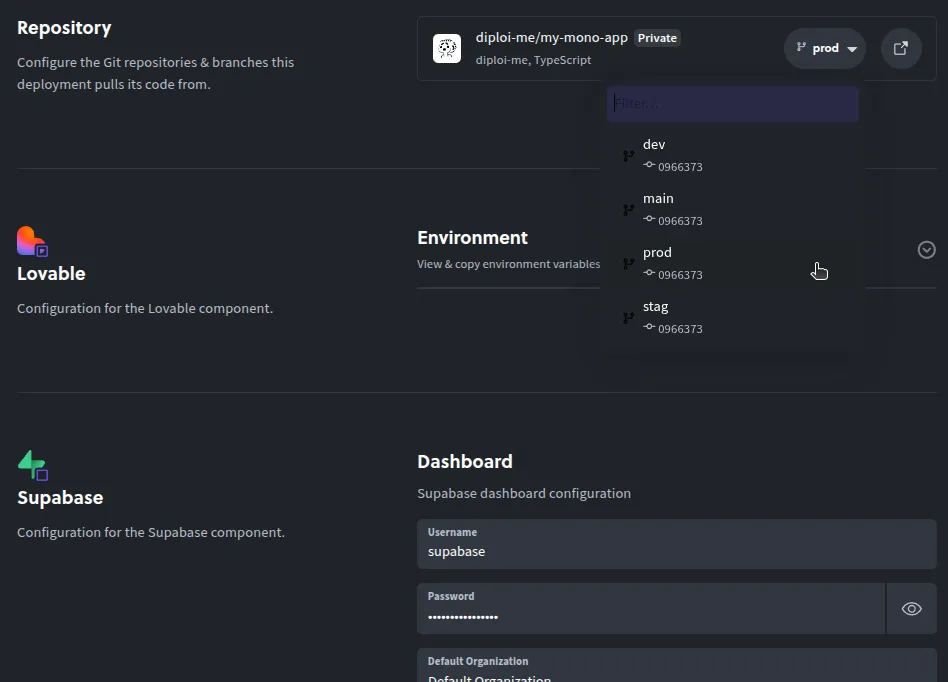
Task: Click branch icon next to dev
Action: (x=629, y=156)
